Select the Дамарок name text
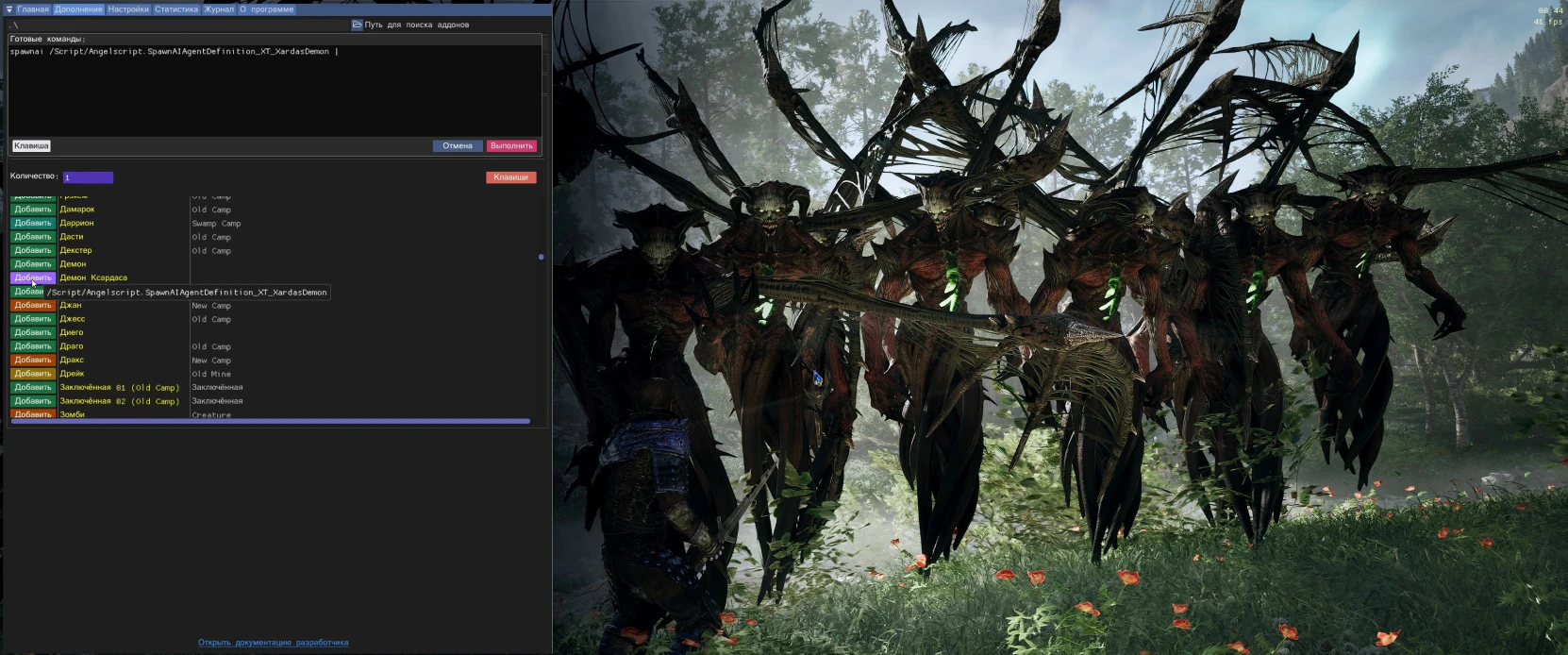This screenshot has width=1568, height=655. 77,210
